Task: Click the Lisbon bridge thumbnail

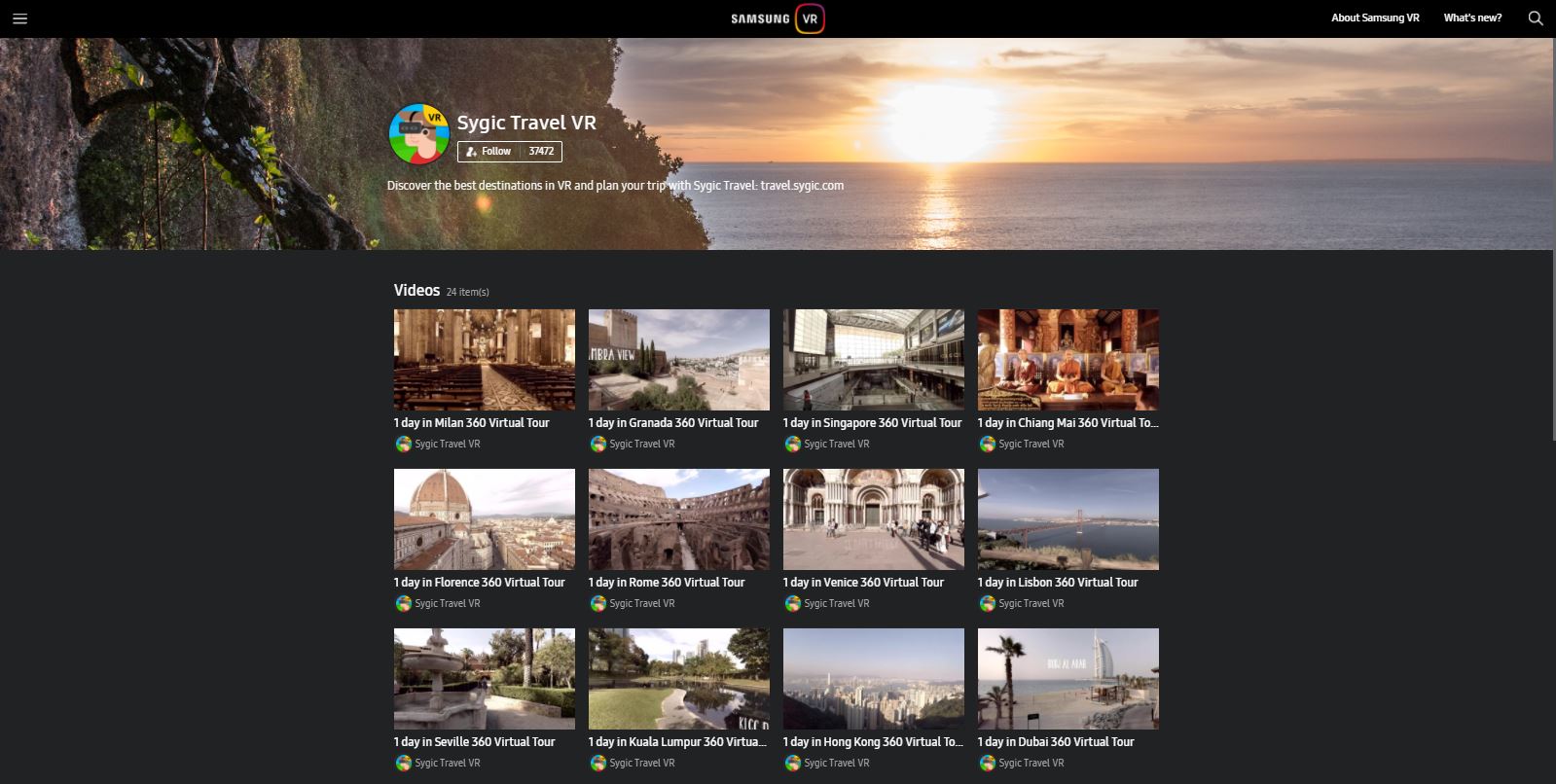Action: [1067, 519]
